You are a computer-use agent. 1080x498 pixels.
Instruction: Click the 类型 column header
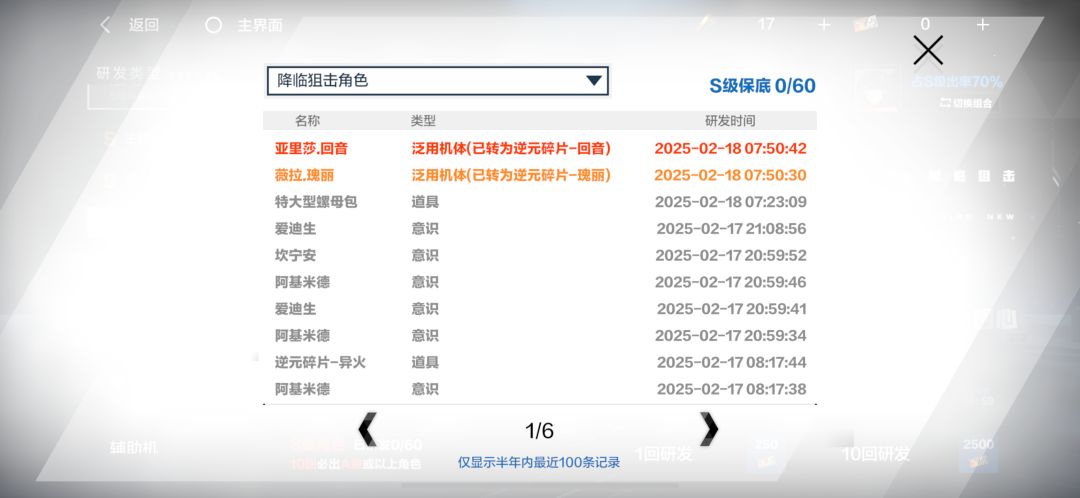pos(423,121)
